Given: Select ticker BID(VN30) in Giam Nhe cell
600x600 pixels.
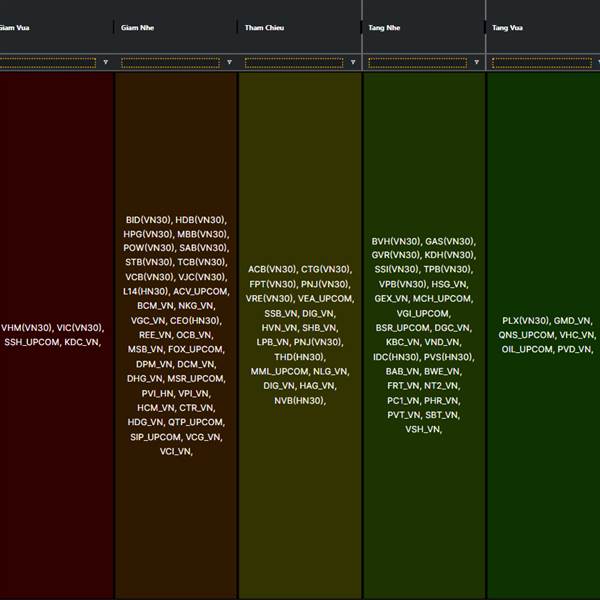Looking at the screenshot, I should 148,220.
